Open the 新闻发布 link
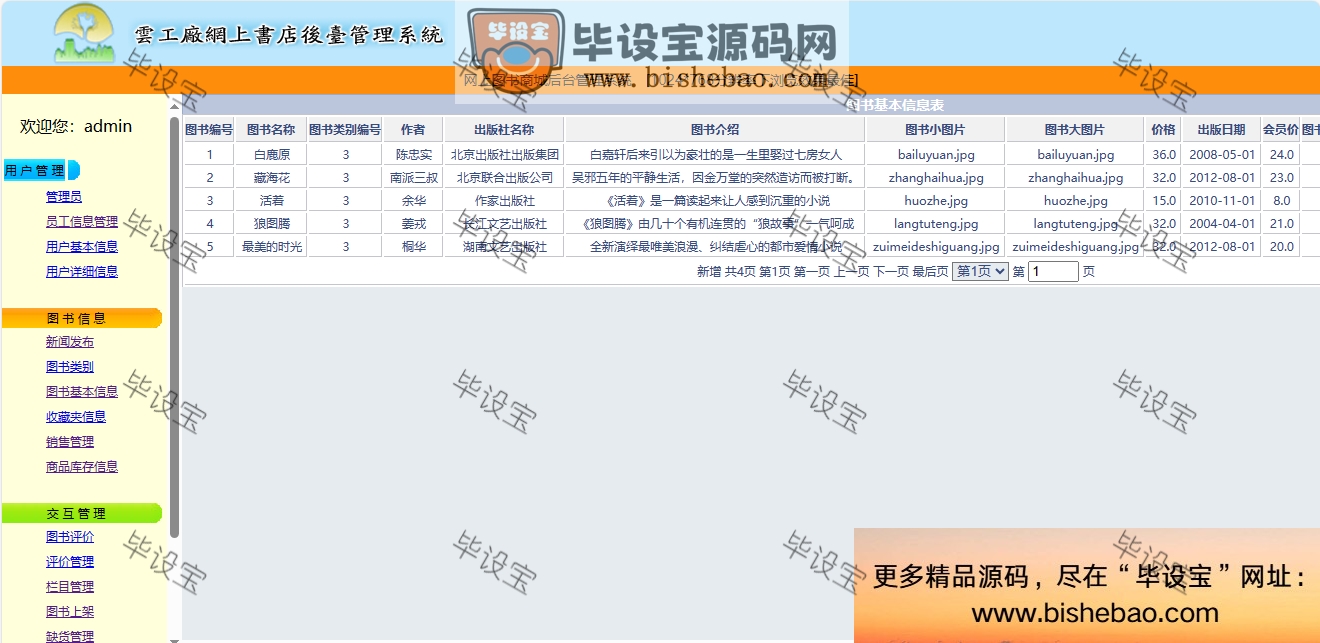The width and height of the screenshot is (1320, 643). point(70,342)
